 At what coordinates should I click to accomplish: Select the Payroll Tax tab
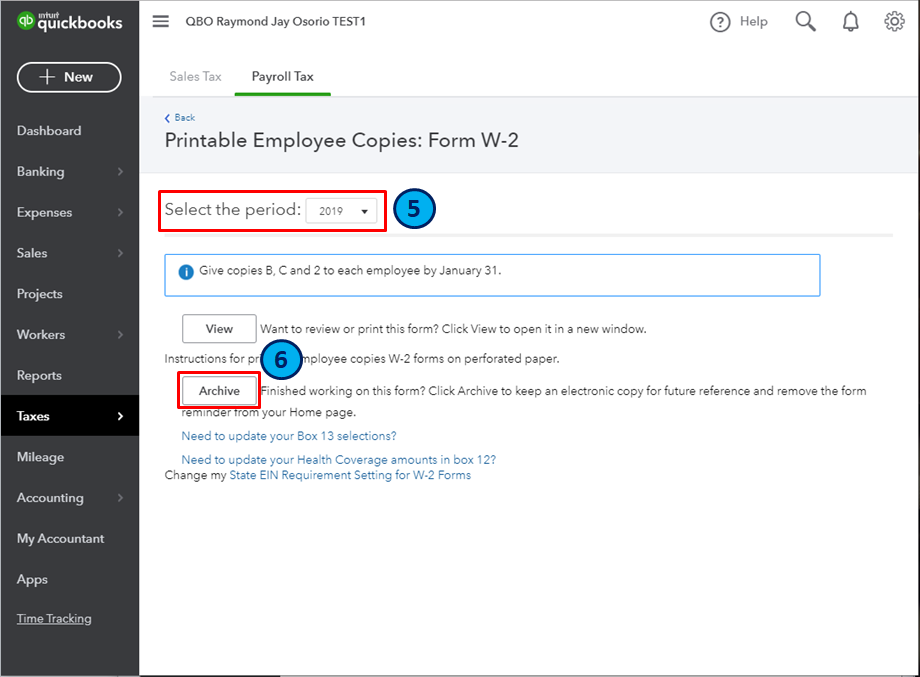(283, 77)
